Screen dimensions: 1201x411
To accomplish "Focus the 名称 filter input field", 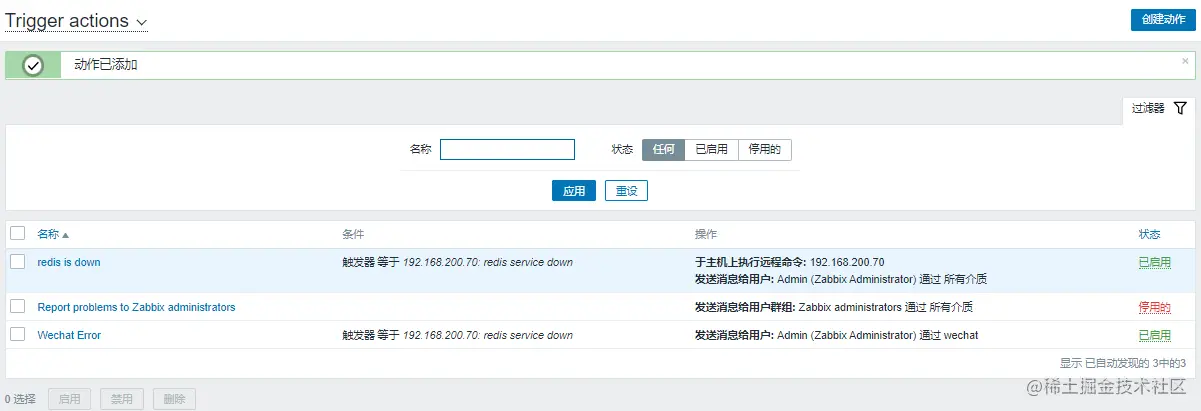I will (507, 149).
